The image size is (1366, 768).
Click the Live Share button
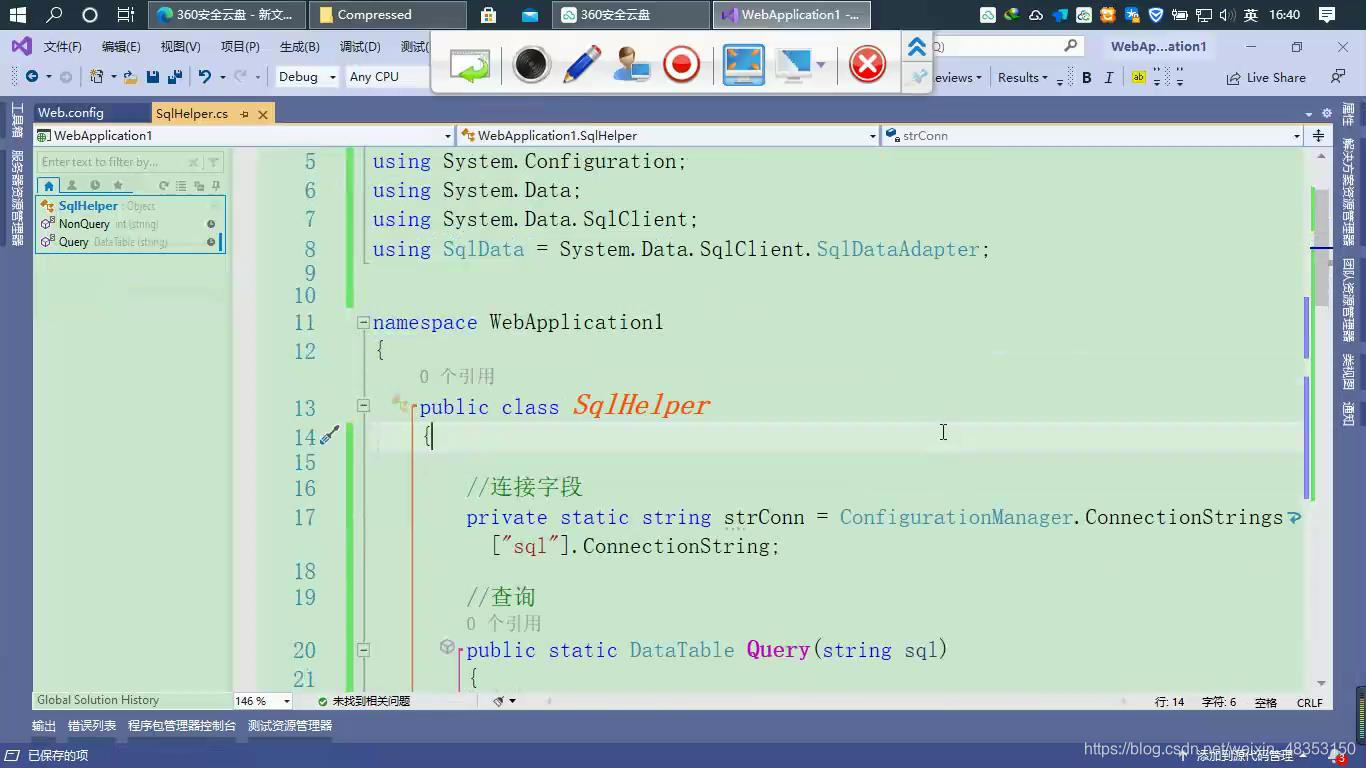tap(1265, 77)
